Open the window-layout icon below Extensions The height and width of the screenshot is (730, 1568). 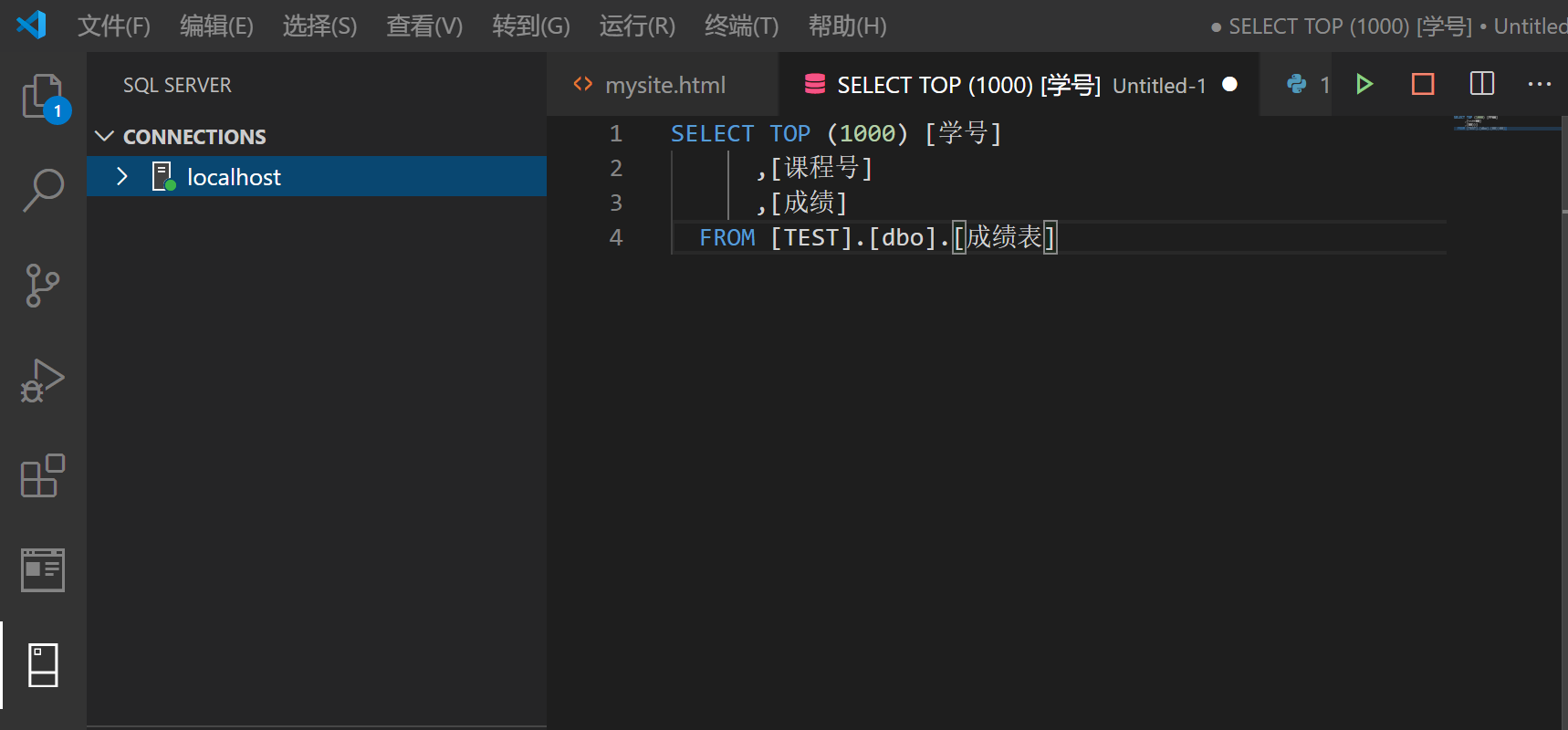click(x=43, y=570)
